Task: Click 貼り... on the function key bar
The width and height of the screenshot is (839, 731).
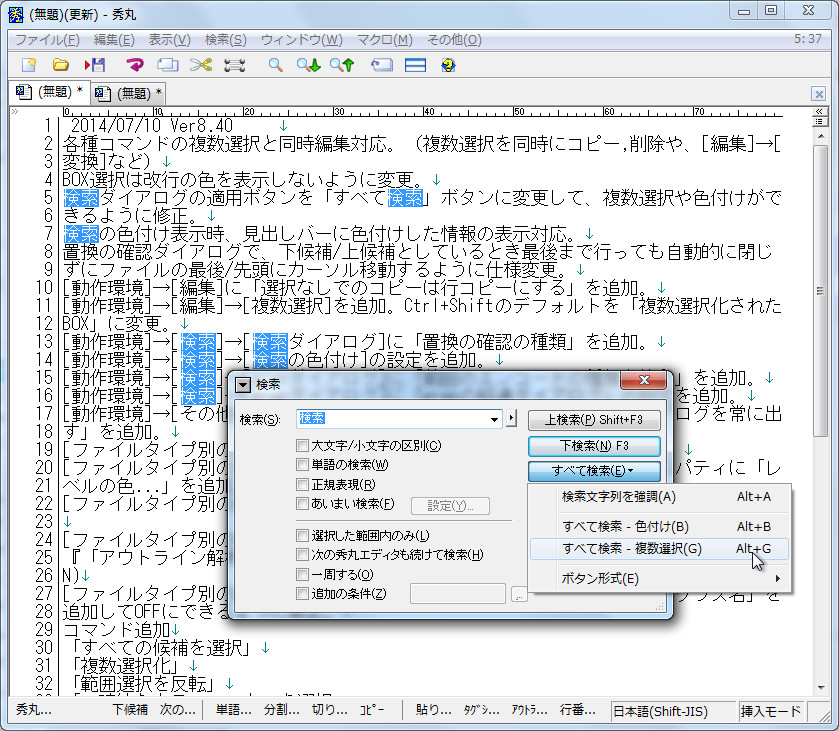Action: pos(433,710)
